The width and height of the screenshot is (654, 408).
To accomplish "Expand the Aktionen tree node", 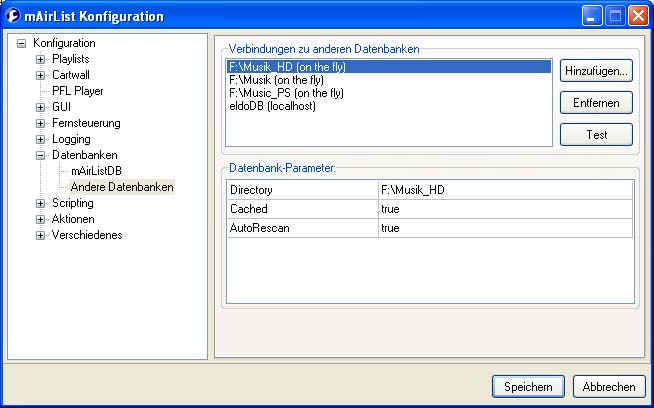I will click(x=40, y=219).
